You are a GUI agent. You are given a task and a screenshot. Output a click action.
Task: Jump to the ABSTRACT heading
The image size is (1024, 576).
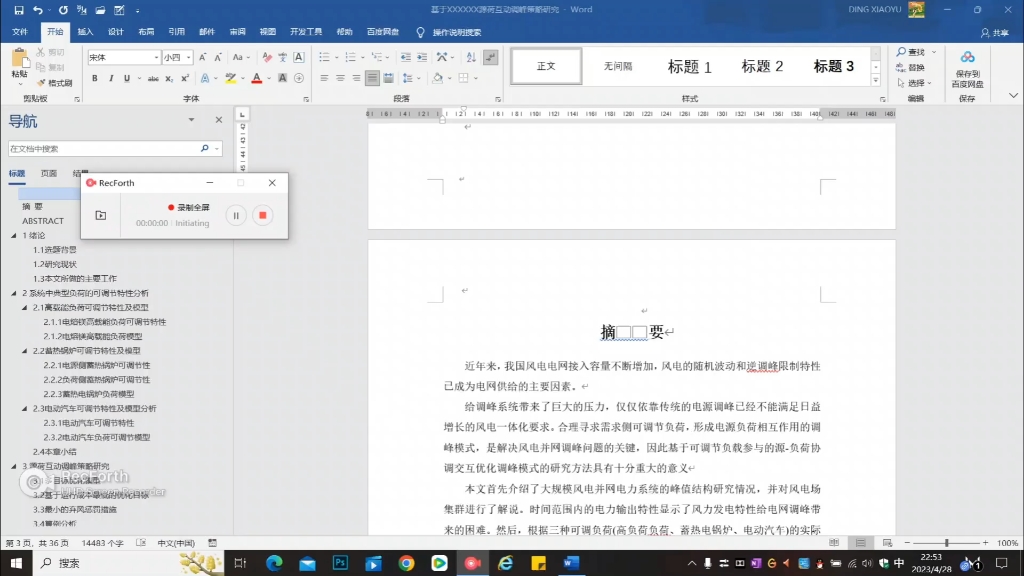pos(43,221)
